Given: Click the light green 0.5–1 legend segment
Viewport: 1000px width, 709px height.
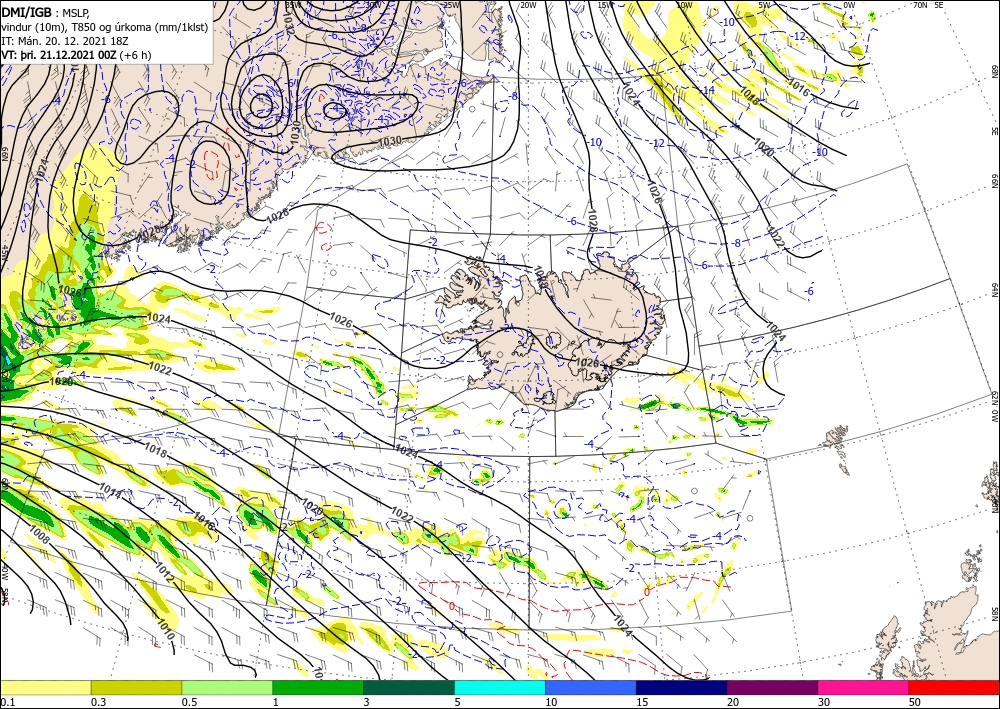Looking at the screenshot, I should coord(227,687).
